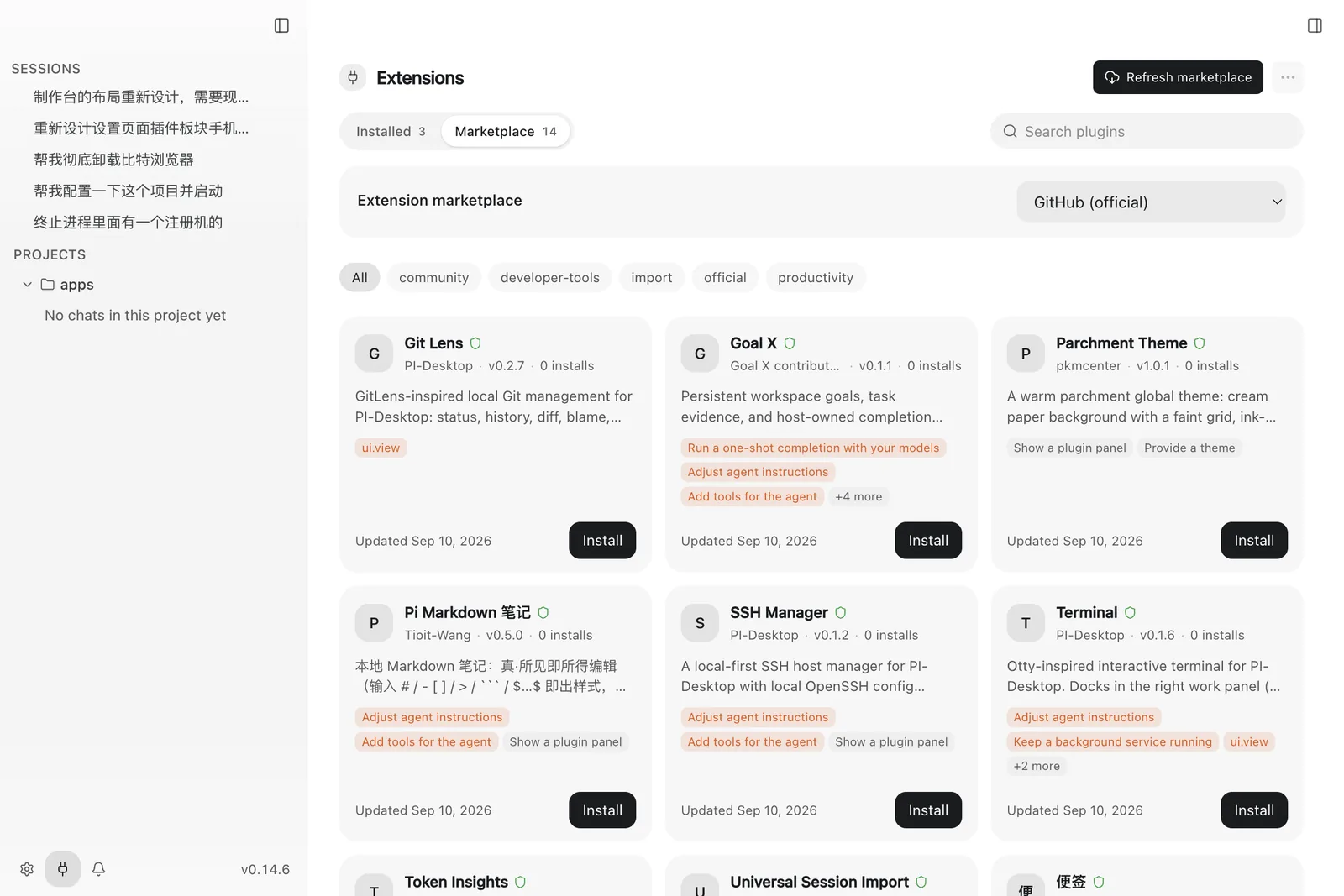Click the ui.view tag on Git Lens

[381, 448]
